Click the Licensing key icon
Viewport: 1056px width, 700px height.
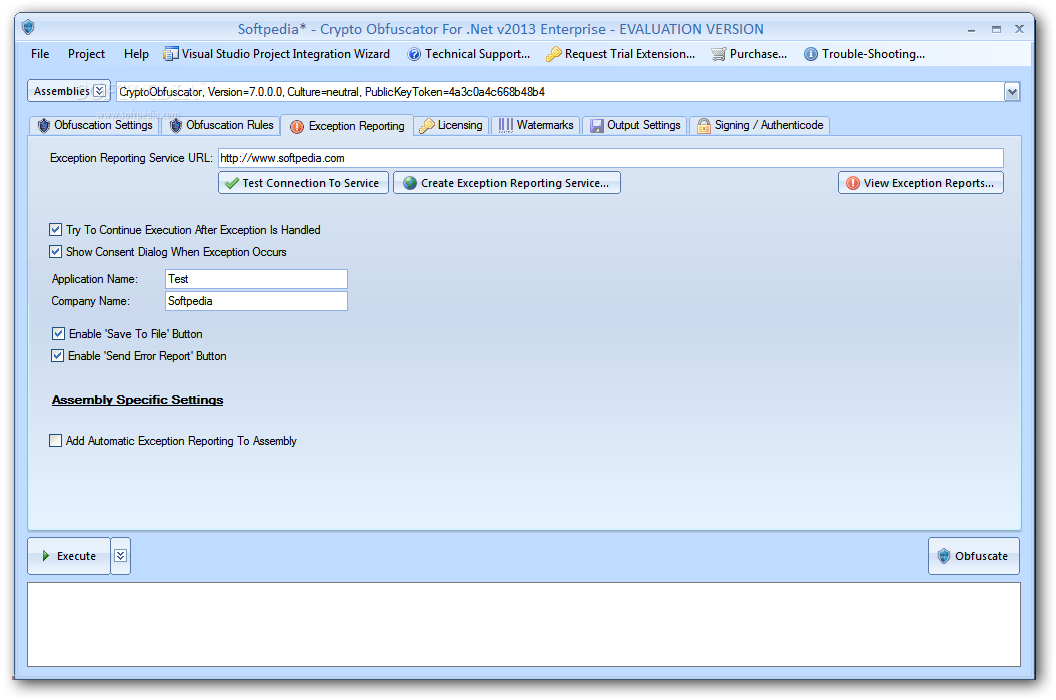426,126
